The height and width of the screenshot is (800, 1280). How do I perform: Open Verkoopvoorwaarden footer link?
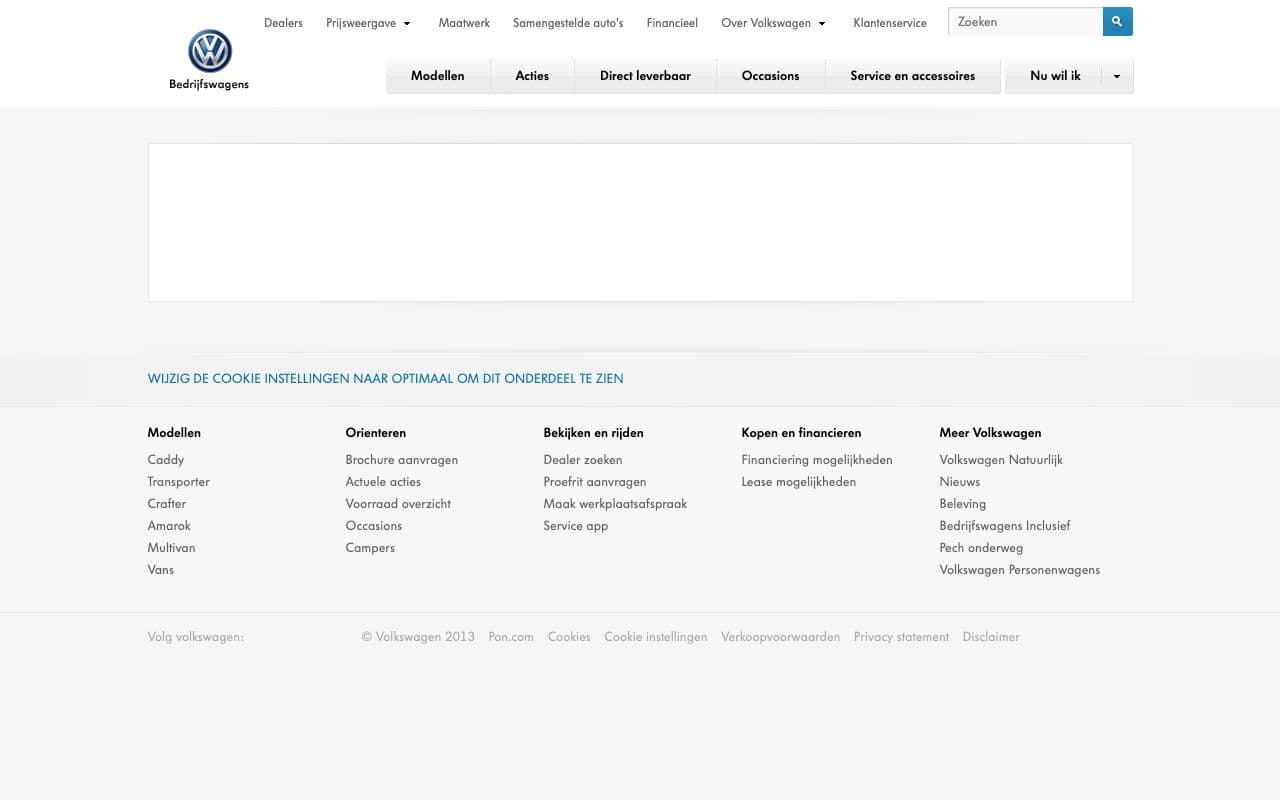[781, 637]
